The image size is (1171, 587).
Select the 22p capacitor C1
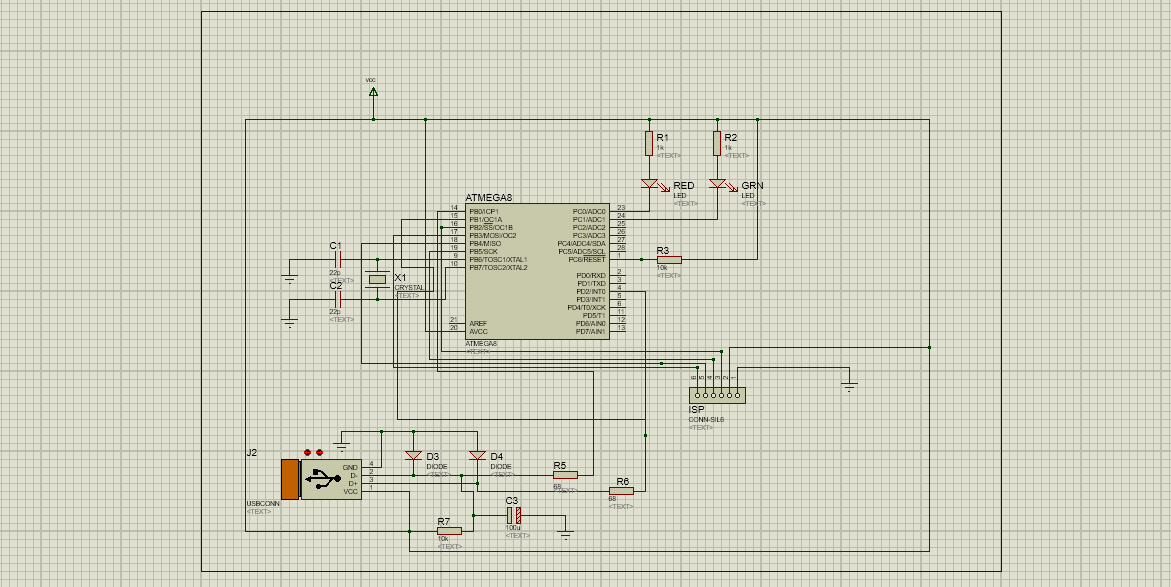pyautogui.click(x=340, y=258)
